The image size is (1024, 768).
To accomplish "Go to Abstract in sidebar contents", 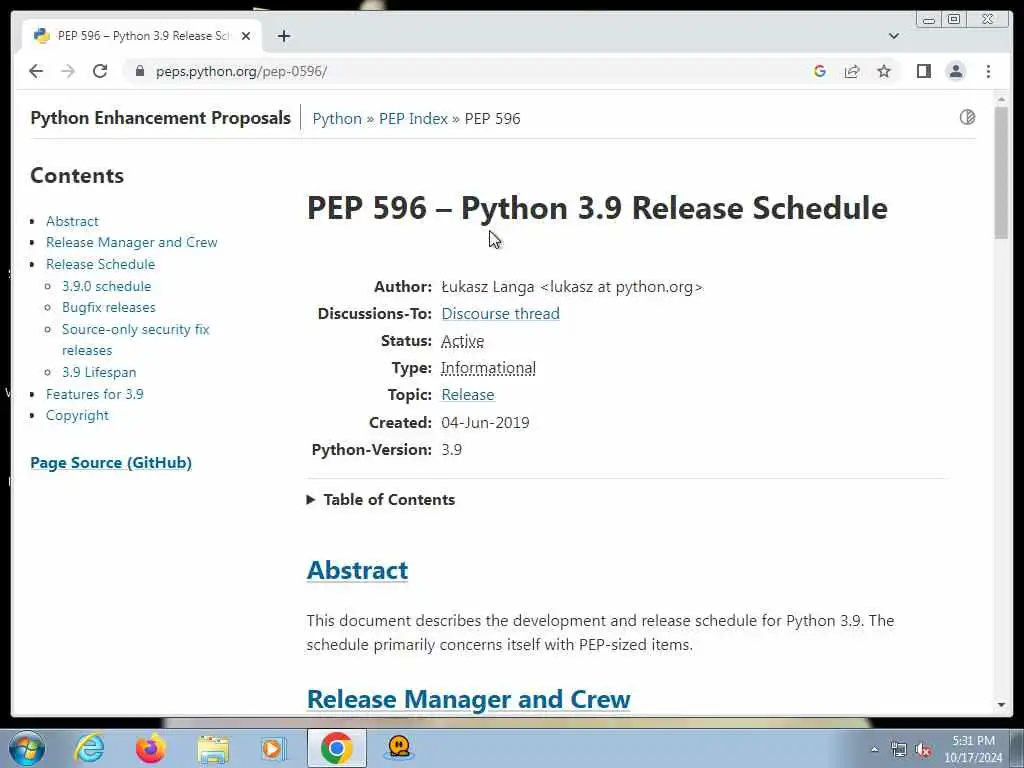I will point(72,221).
